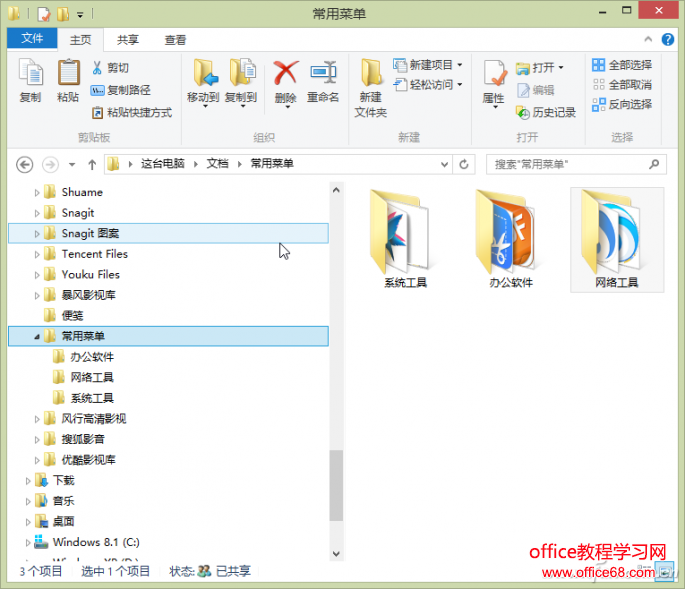Select 网络工具 in the folder tree

click(x=92, y=378)
